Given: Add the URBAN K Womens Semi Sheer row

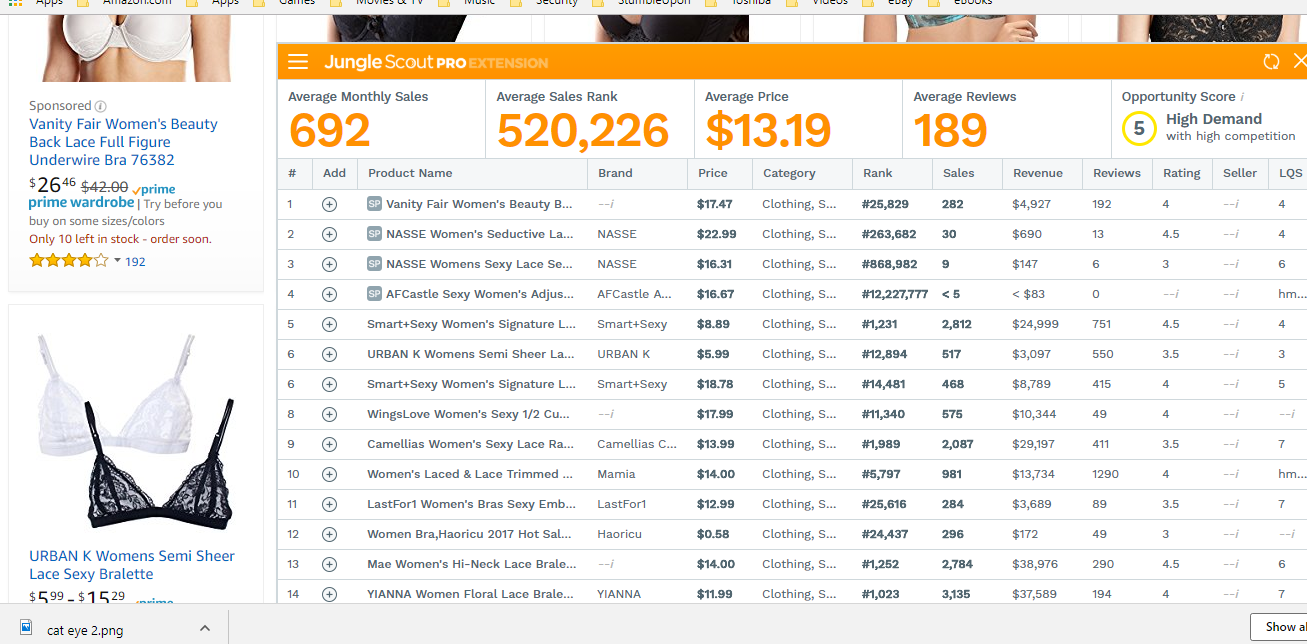Looking at the screenshot, I should 329,354.
